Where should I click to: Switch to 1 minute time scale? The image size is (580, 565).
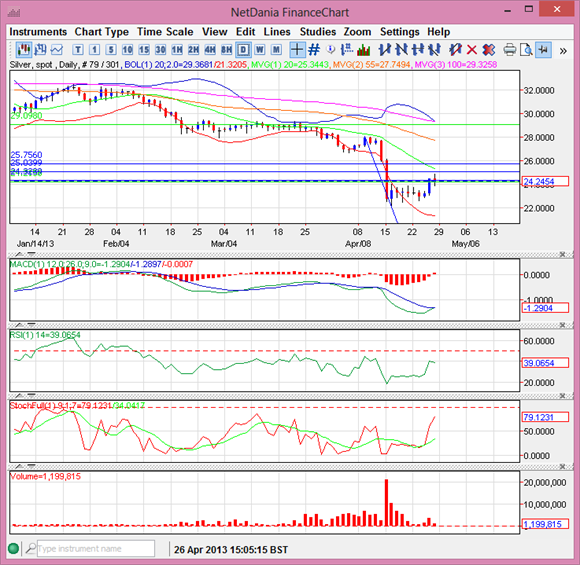[94, 50]
